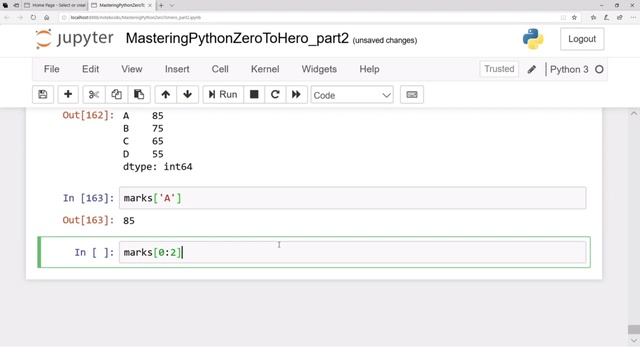Select the marks['A'] code cell
640x360 pixels.
pyautogui.click(x=352, y=198)
